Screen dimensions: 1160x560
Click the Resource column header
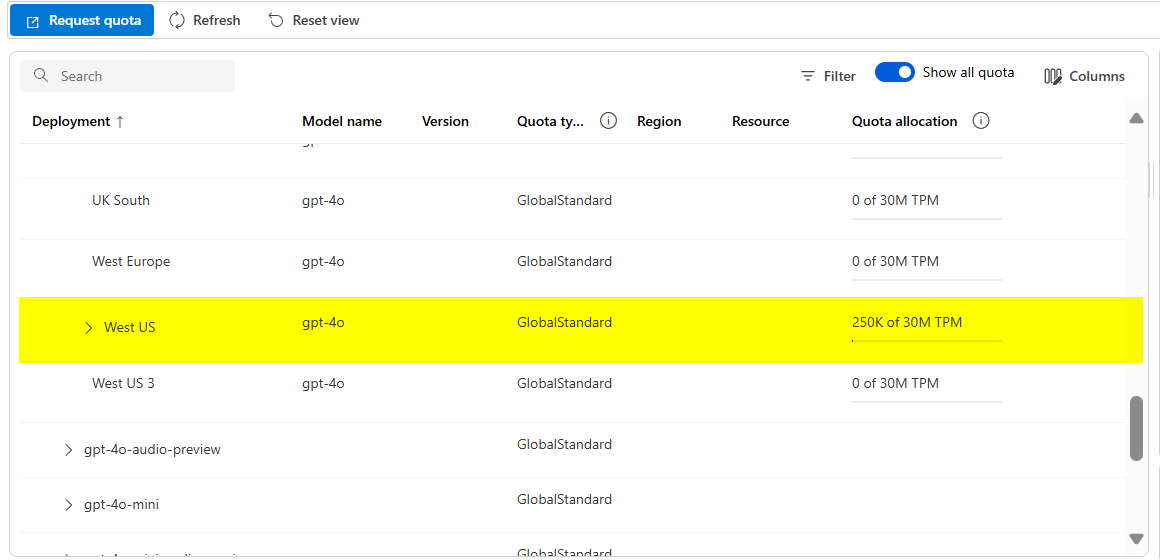coord(761,121)
